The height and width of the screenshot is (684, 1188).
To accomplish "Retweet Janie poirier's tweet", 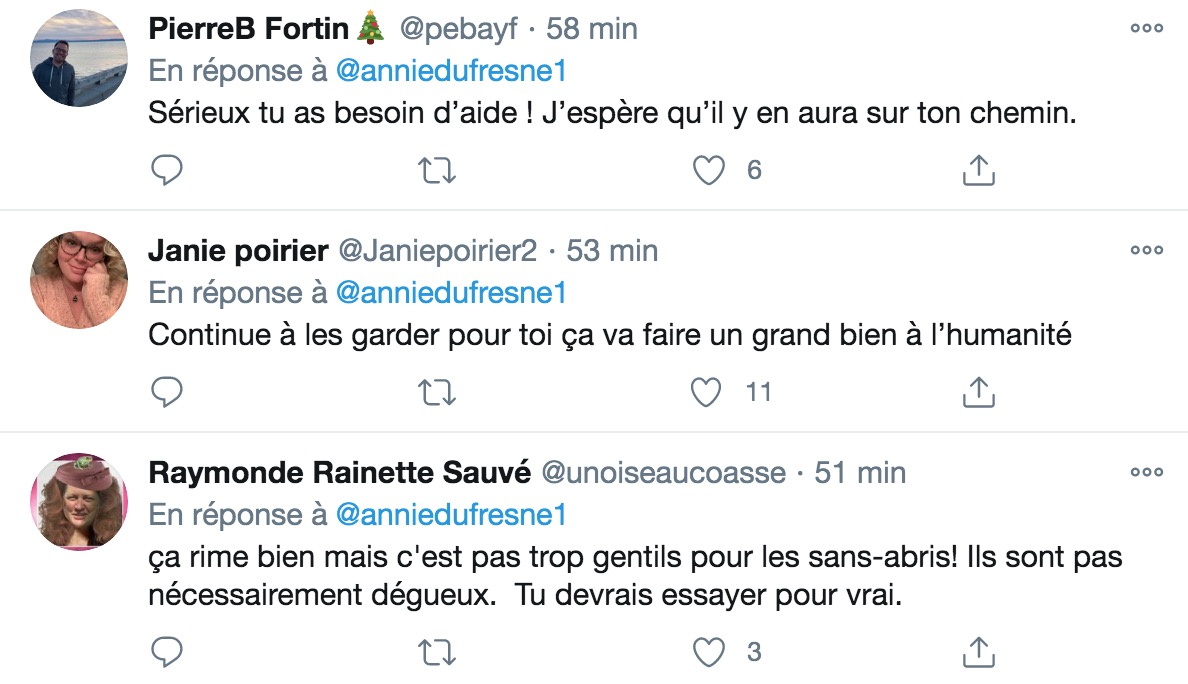I will click(437, 393).
